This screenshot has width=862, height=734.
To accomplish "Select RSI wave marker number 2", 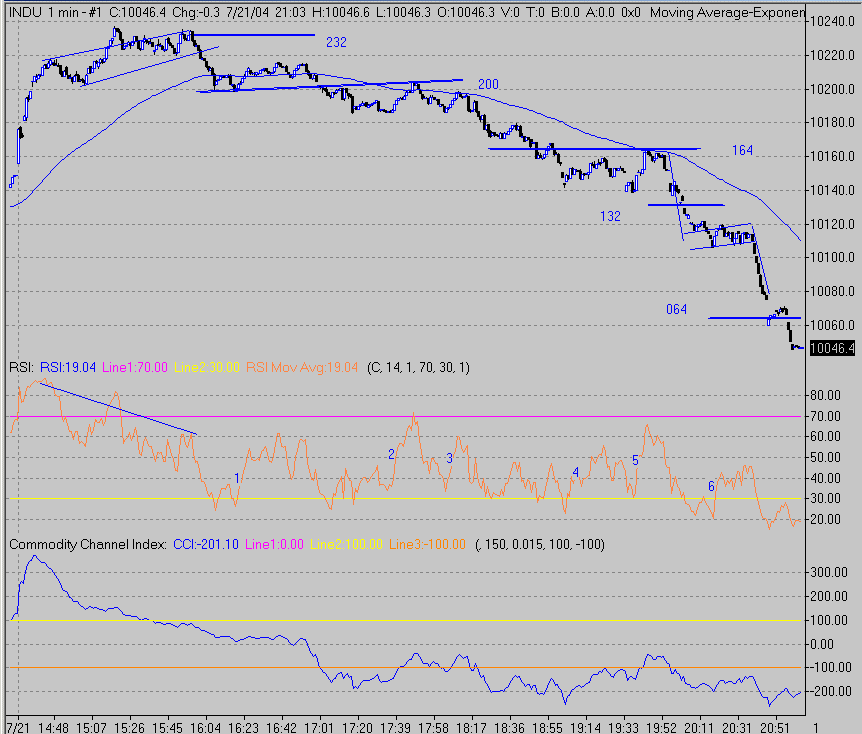I will 391,453.
